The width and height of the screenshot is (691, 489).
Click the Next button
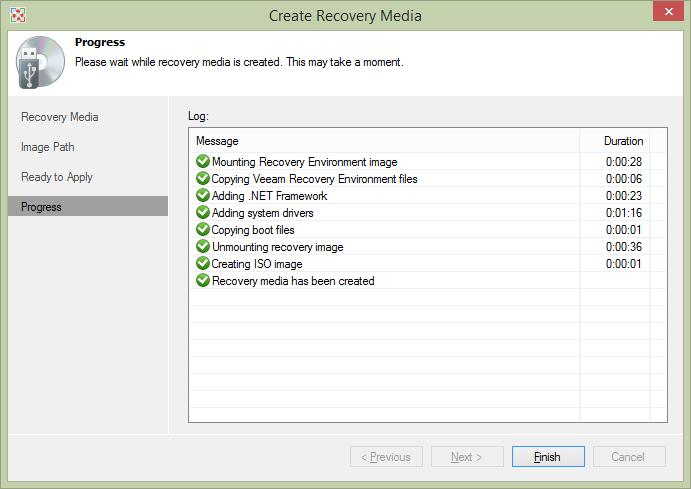tap(467, 457)
